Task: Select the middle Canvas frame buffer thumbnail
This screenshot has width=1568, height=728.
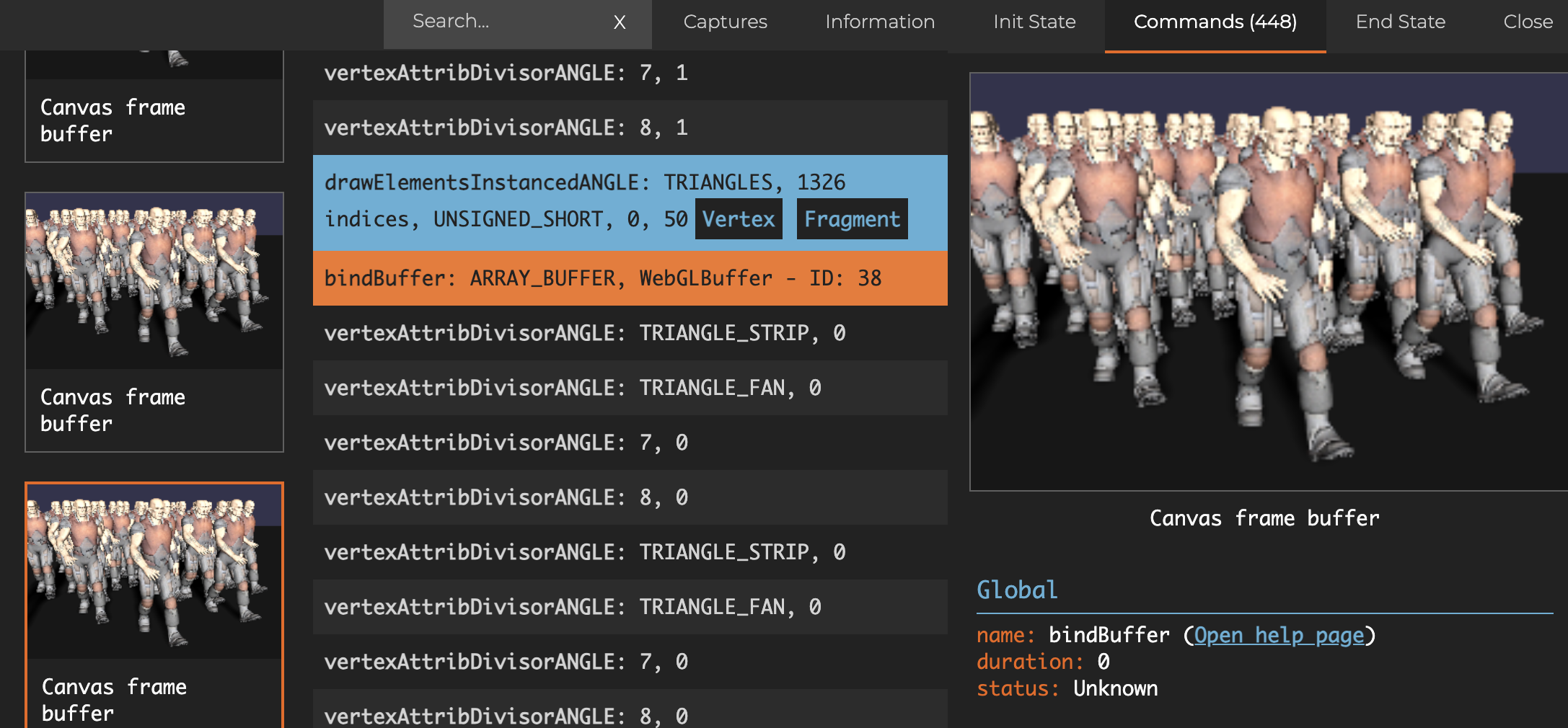Action: (x=154, y=321)
